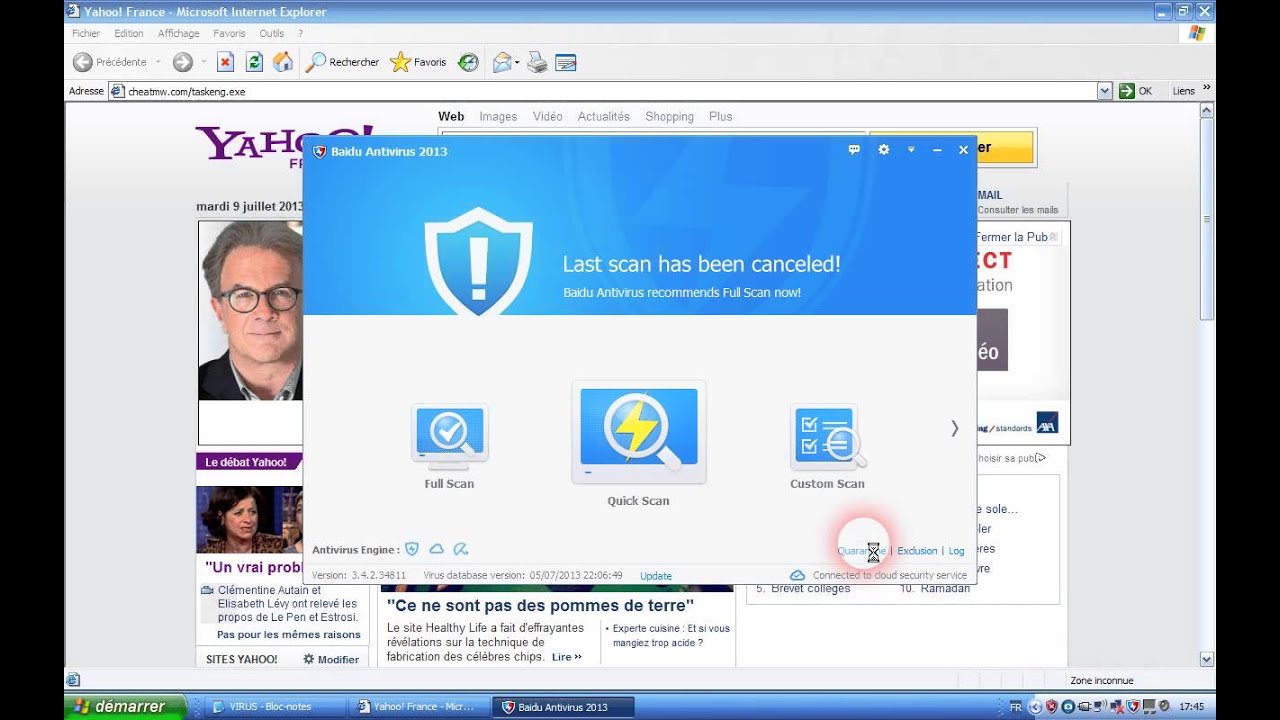Screen dimensions: 1280x720
Task: Open the Quarantine link
Action: (x=862, y=551)
